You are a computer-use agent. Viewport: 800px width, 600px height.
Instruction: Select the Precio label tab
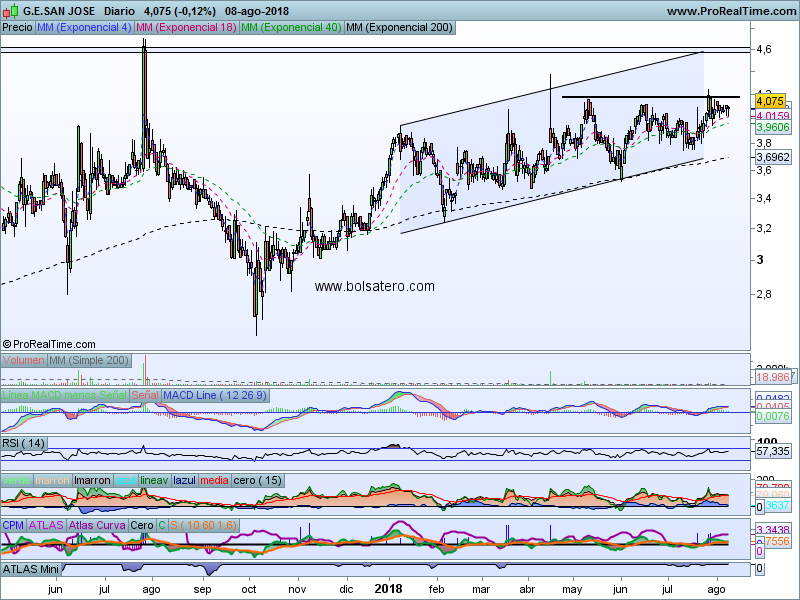point(17,28)
